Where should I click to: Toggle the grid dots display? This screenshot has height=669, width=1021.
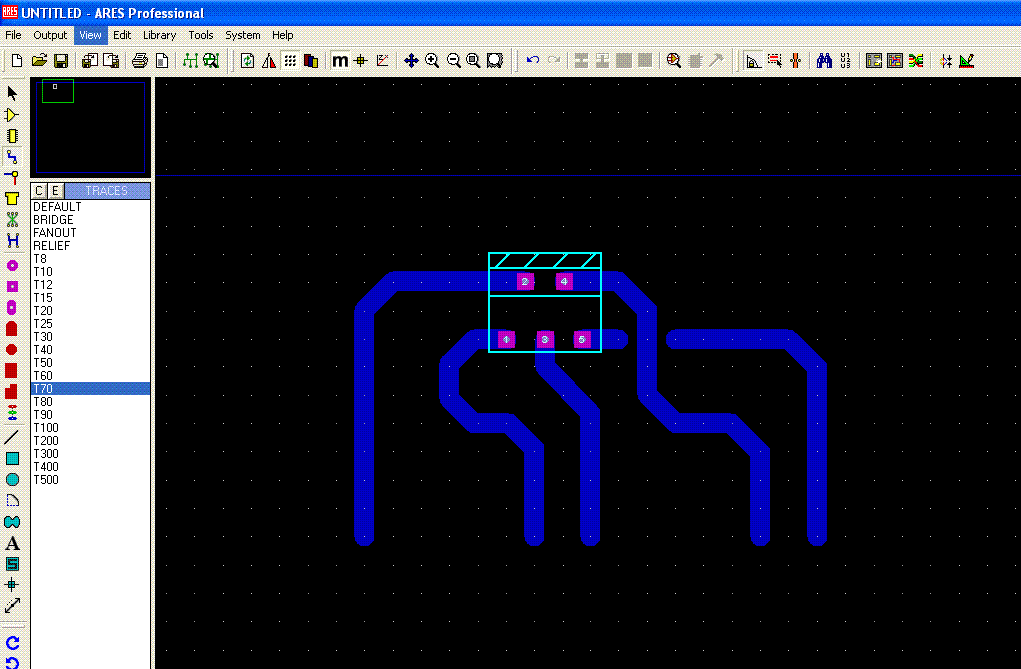pos(289,61)
